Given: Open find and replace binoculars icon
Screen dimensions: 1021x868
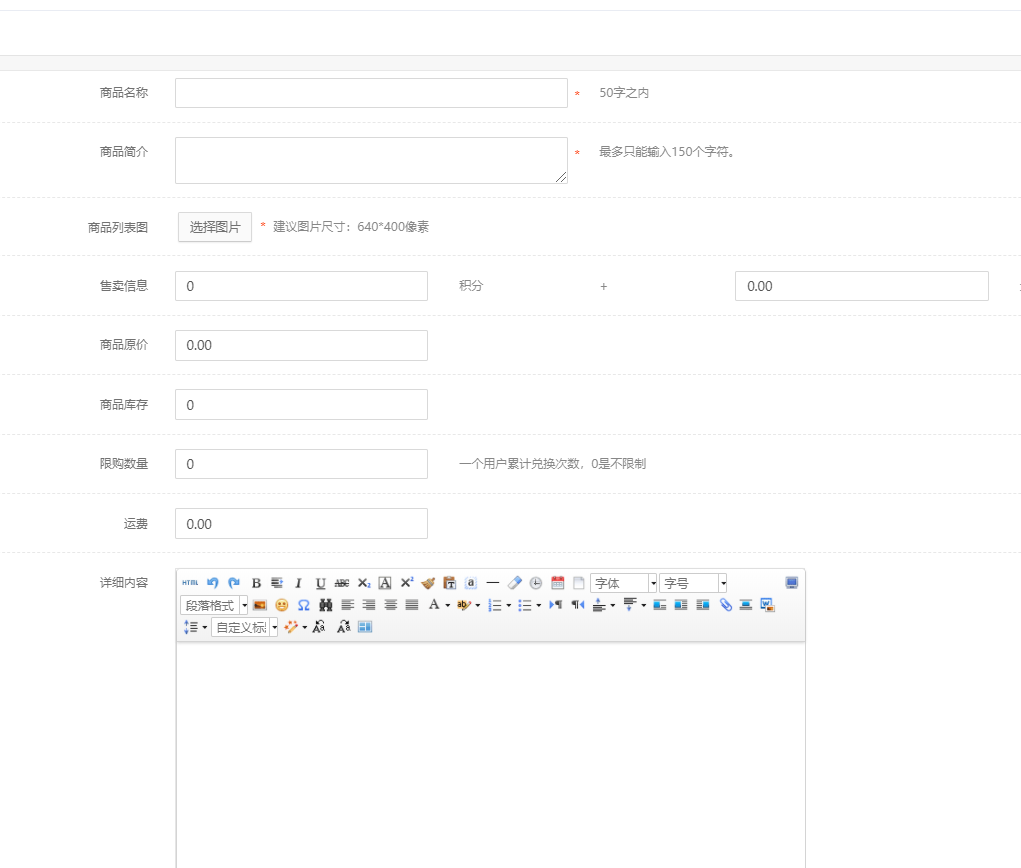Looking at the screenshot, I should coord(325,605).
